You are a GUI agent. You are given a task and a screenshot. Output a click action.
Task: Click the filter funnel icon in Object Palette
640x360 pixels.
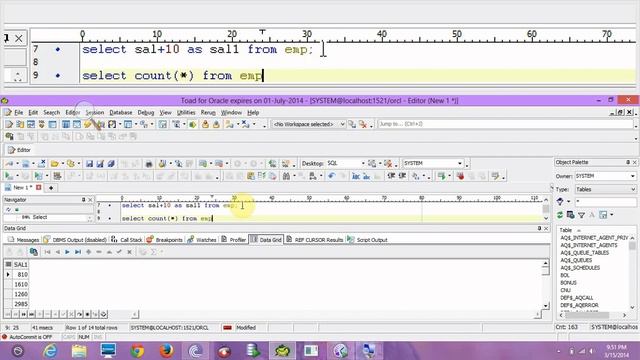click(581, 215)
